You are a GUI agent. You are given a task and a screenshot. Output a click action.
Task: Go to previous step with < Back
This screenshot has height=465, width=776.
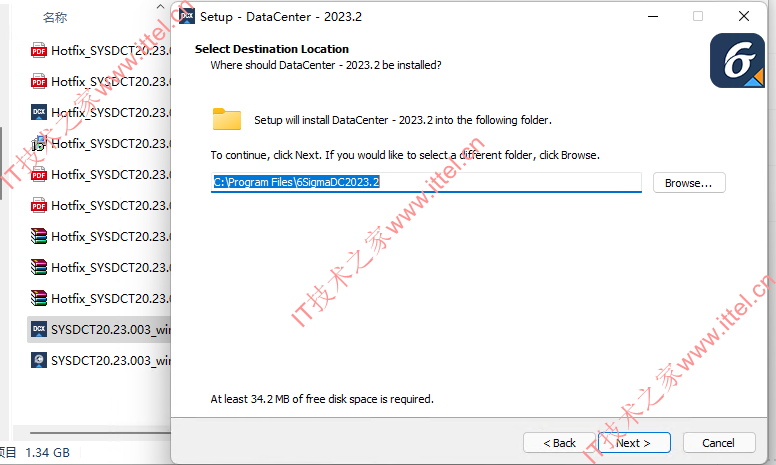(x=559, y=443)
